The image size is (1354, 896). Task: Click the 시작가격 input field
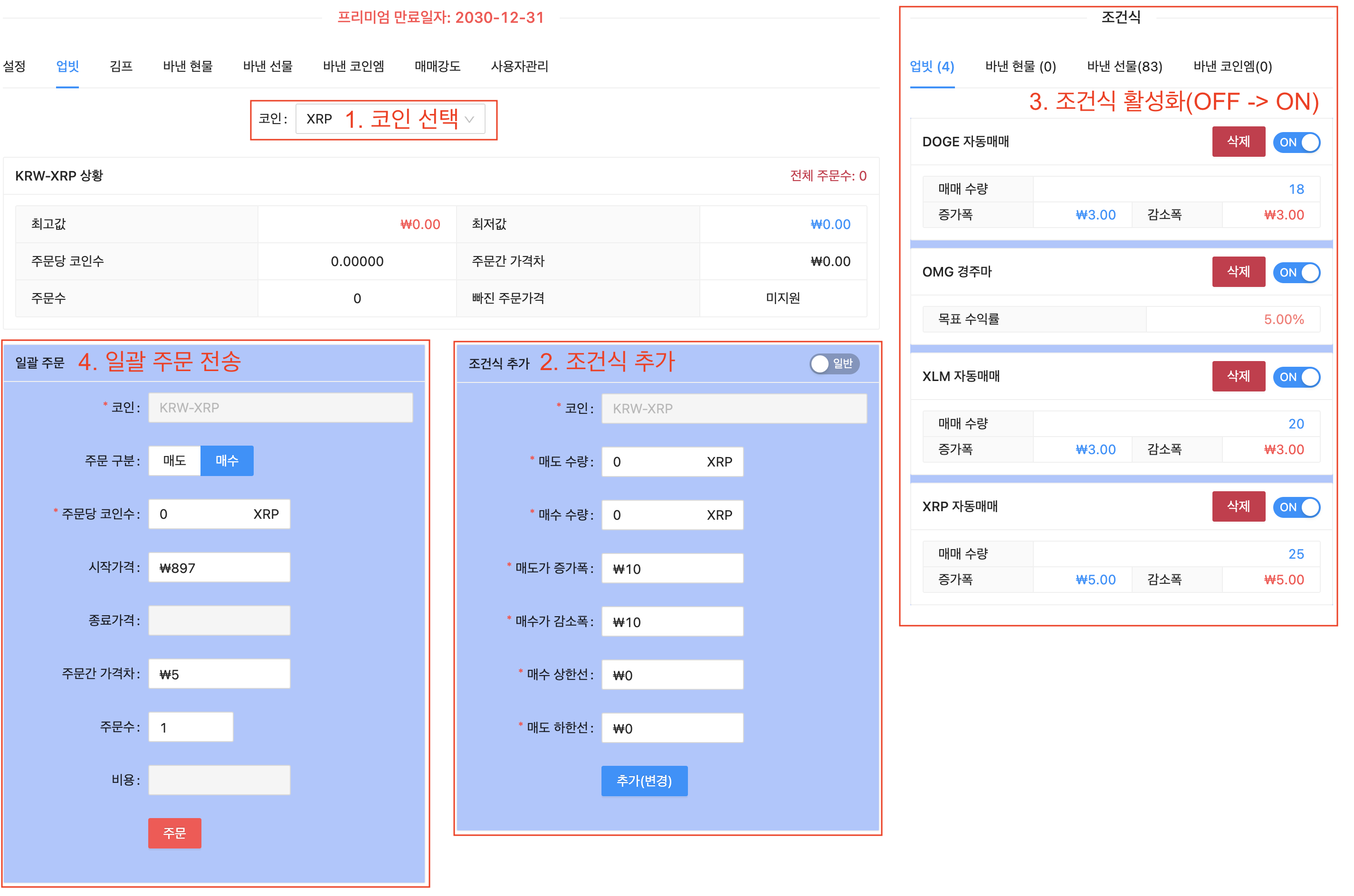point(219,567)
